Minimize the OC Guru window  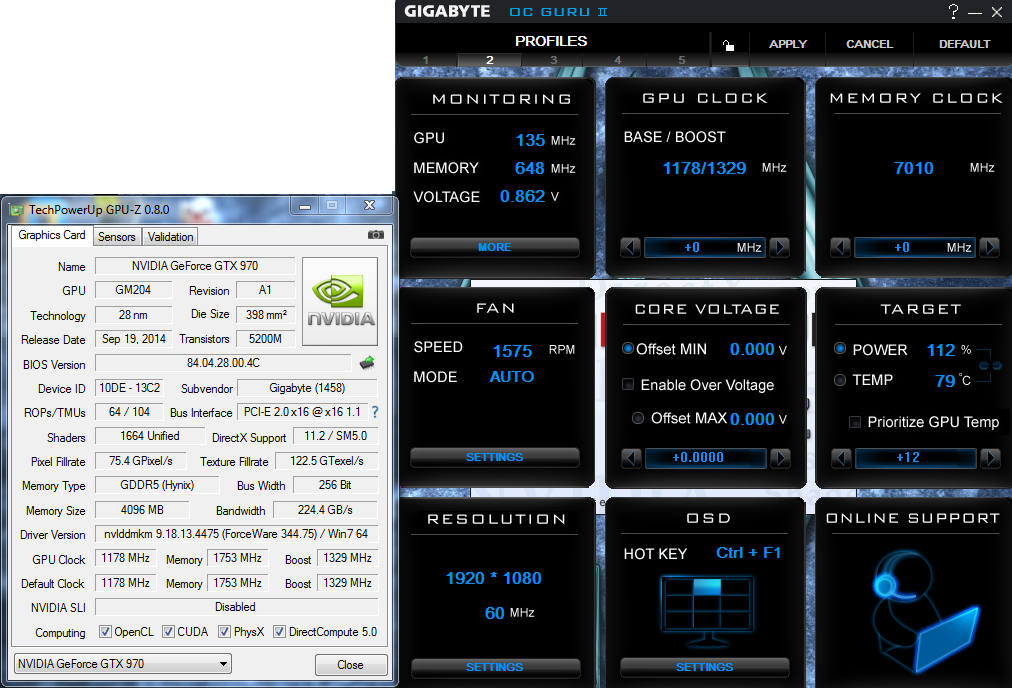[975, 12]
